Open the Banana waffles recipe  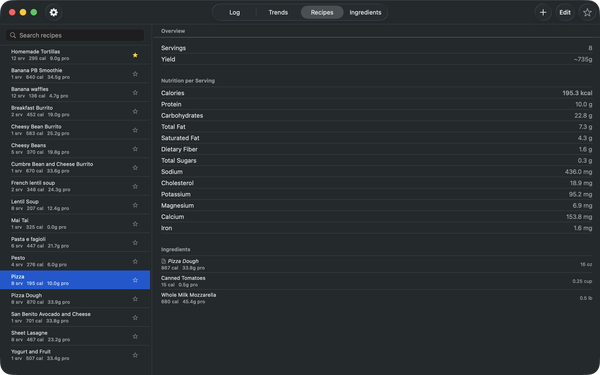click(x=75, y=93)
